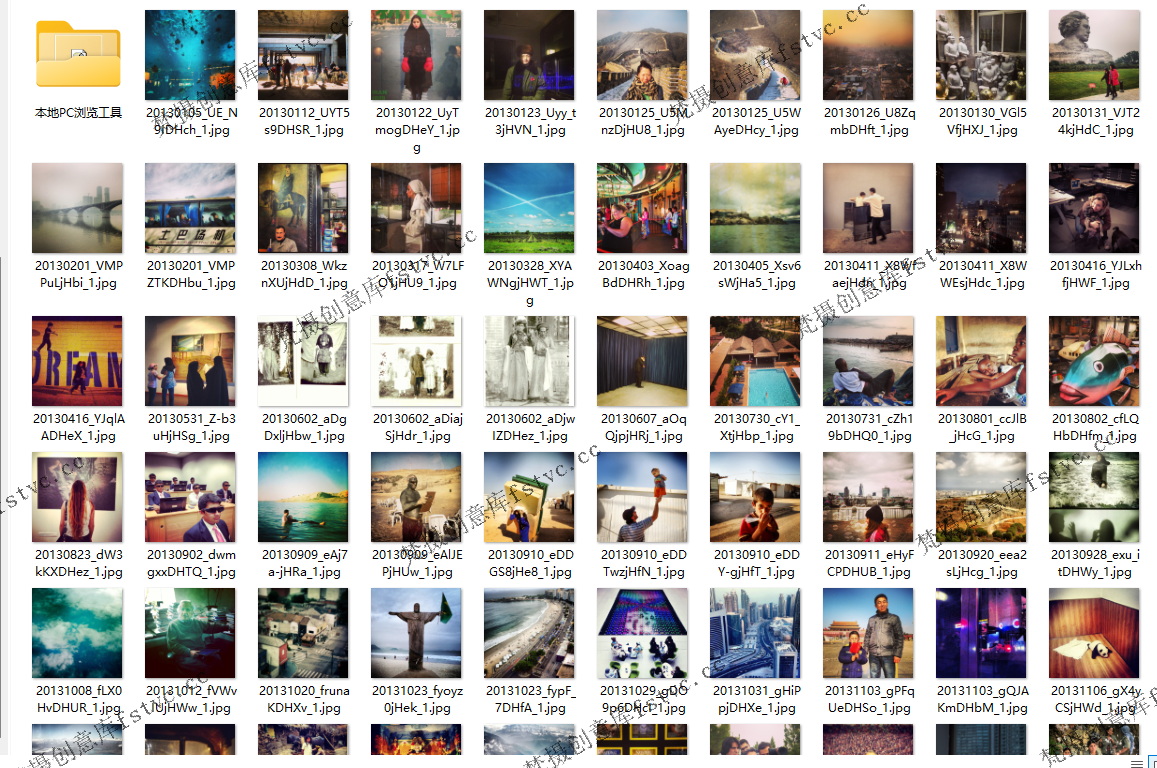Select thumbnail 20130308_WkznXUjHdD_1.jpg

tap(303, 208)
